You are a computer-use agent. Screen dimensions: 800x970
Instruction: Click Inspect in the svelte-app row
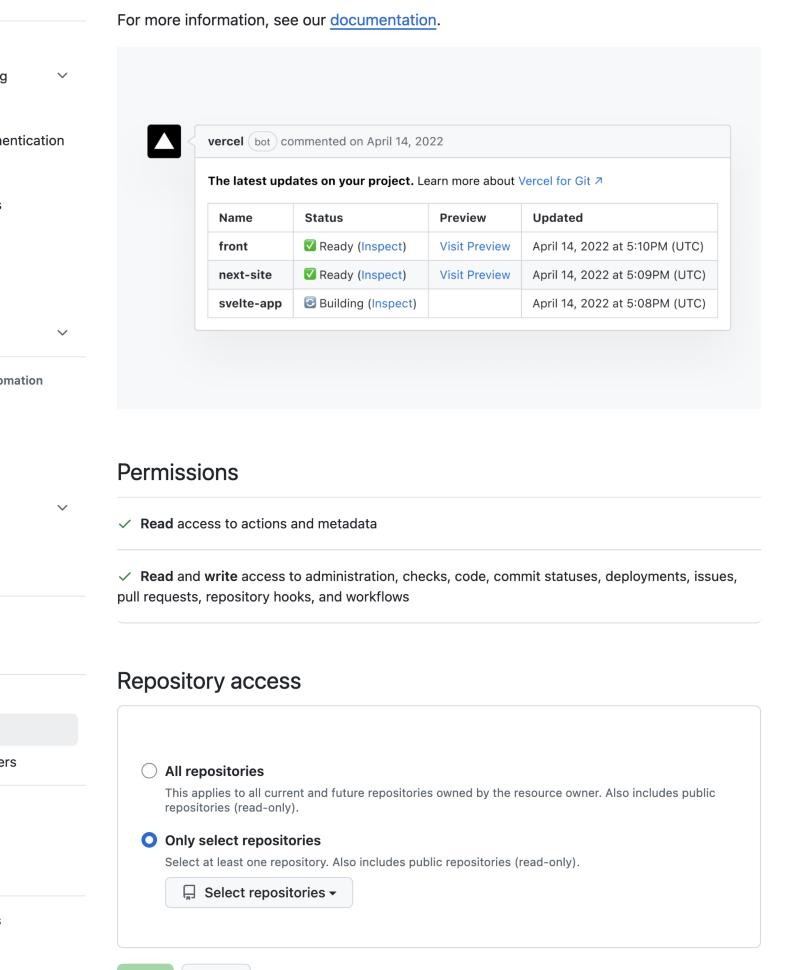tap(392, 303)
